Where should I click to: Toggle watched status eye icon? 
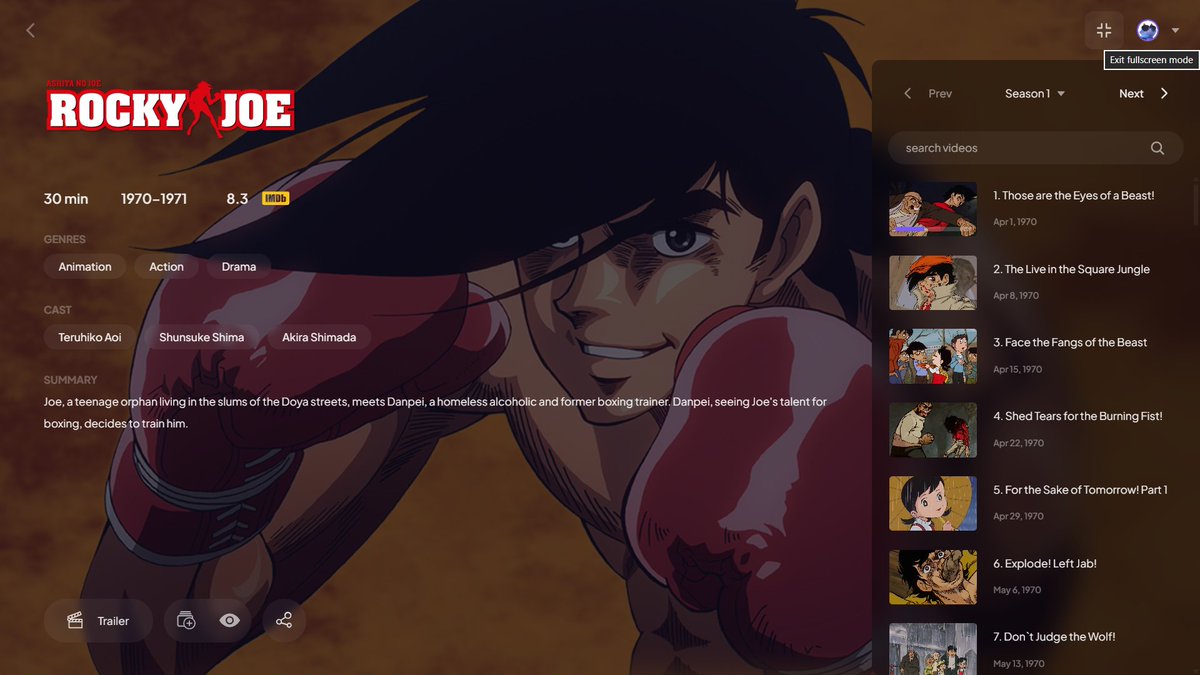coord(229,621)
